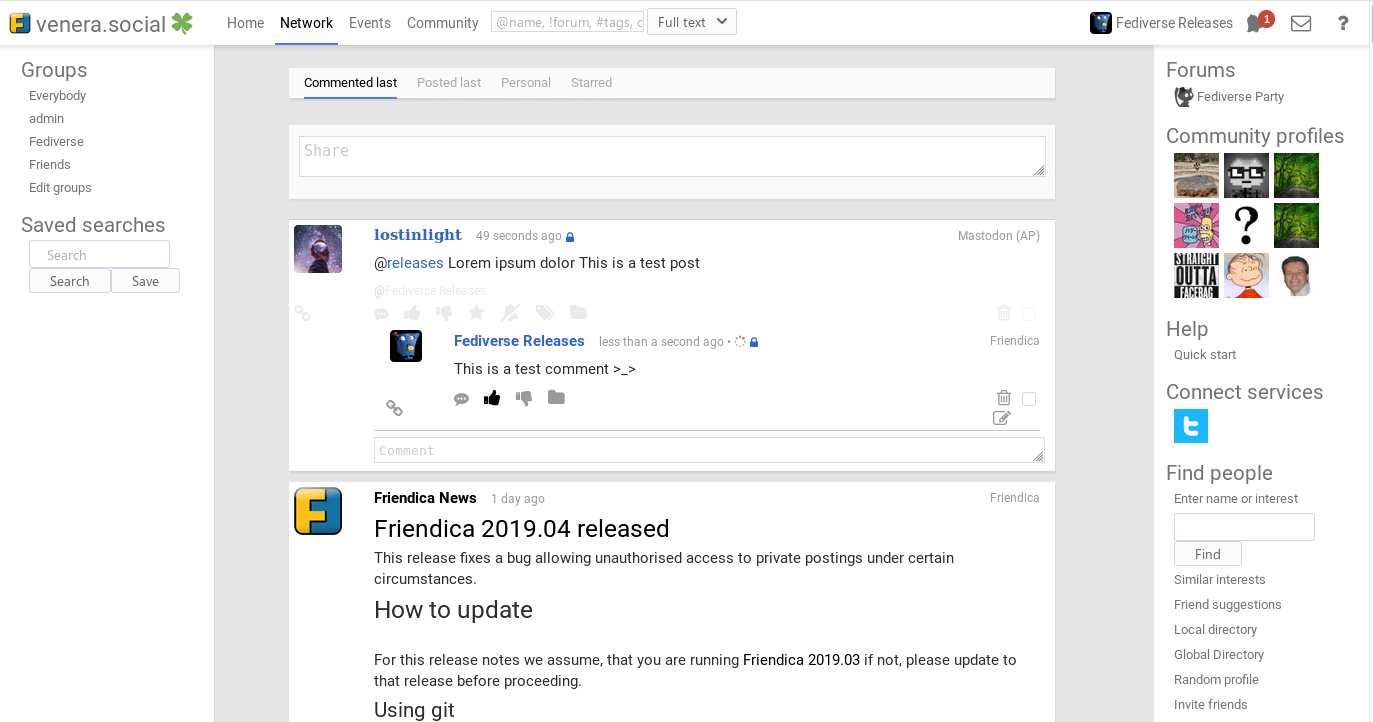The height and width of the screenshot is (722, 1373).
Task: Click the venera.social Friendica logo icon
Action: click(20, 23)
